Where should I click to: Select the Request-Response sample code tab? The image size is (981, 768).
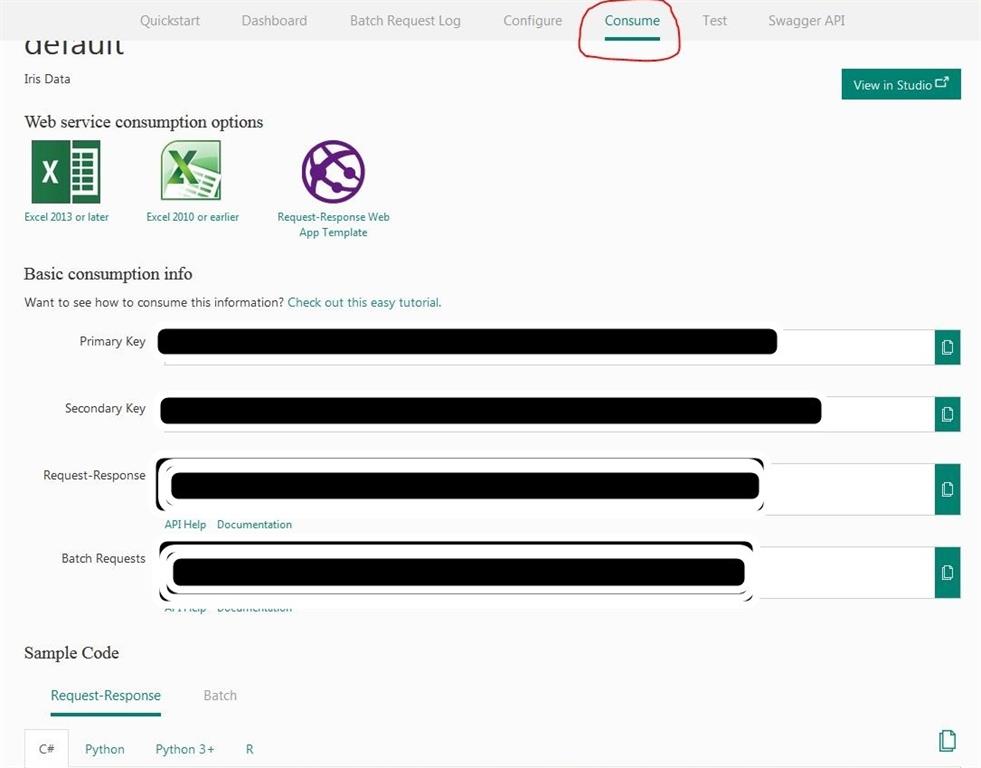click(x=106, y=695)
